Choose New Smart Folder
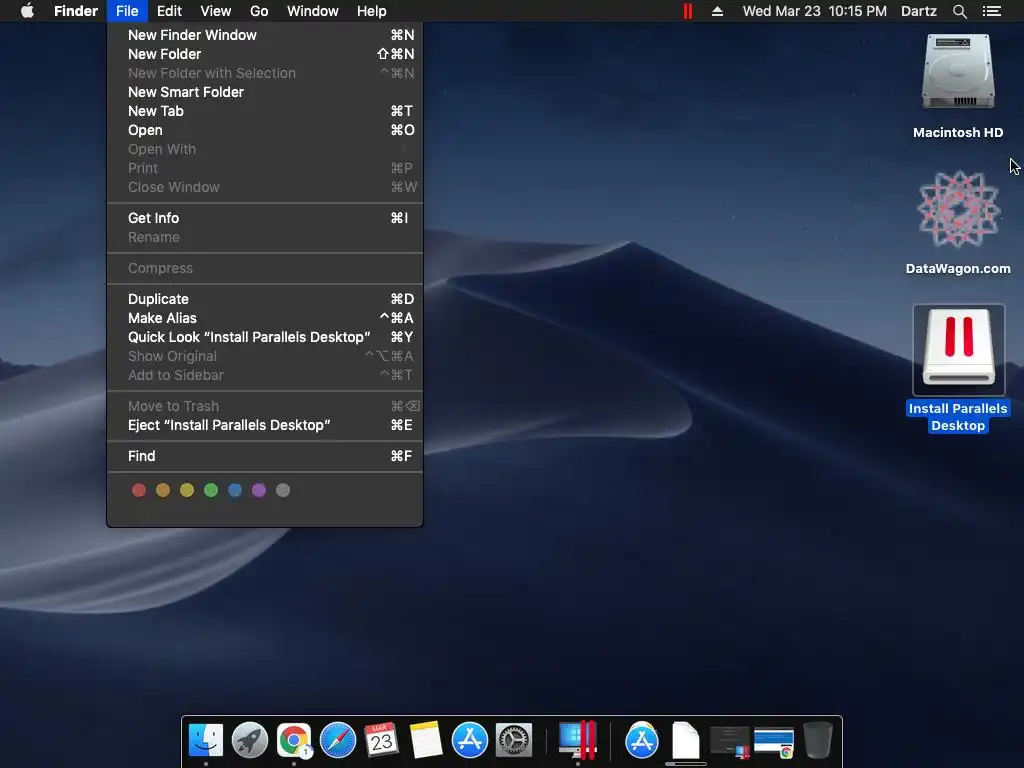1024x768 pixels. click(x=264, y=92)
